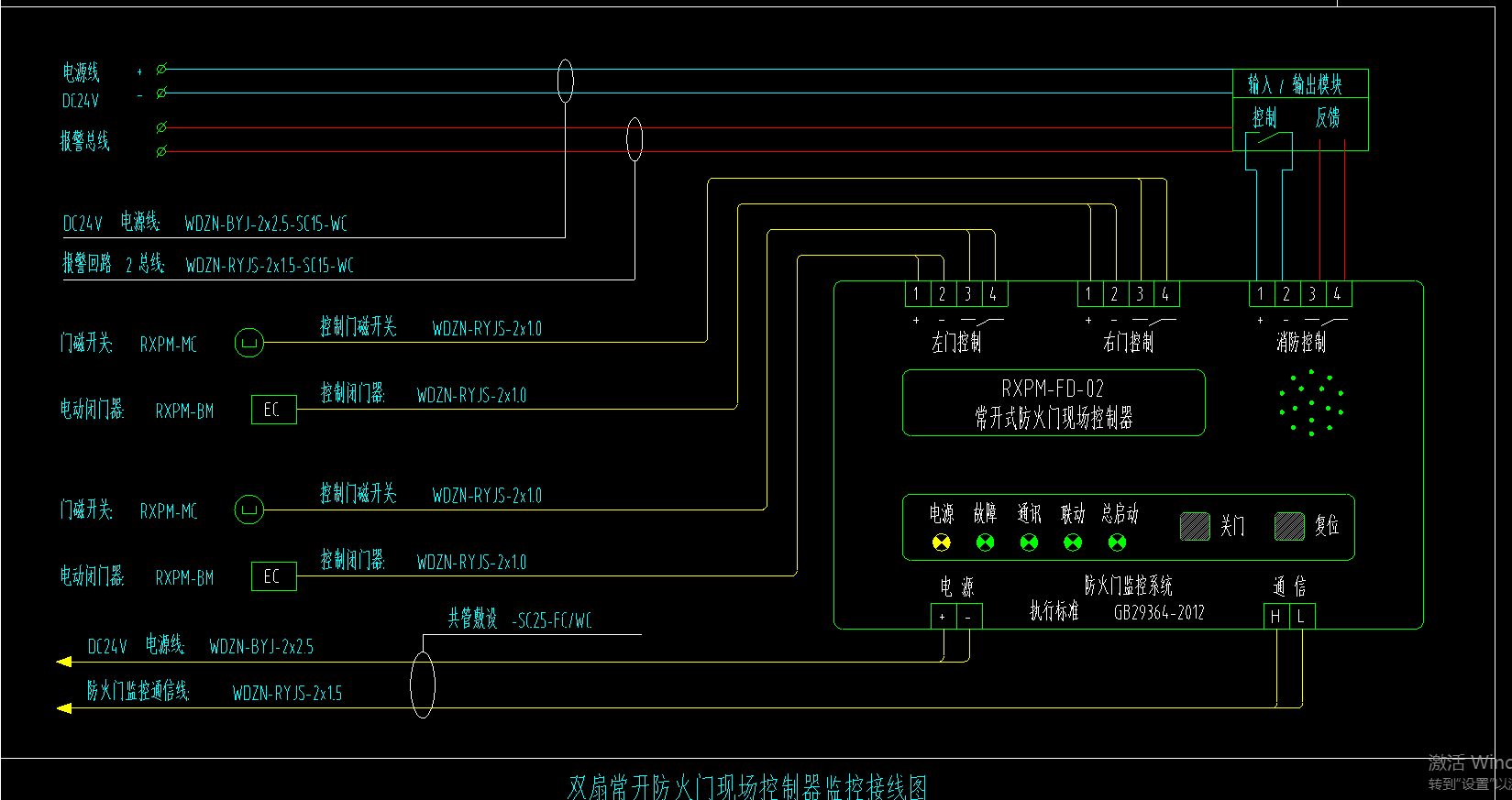
Task: Click the 反馈 label in the module box
Action: (x=1328, y=117)
